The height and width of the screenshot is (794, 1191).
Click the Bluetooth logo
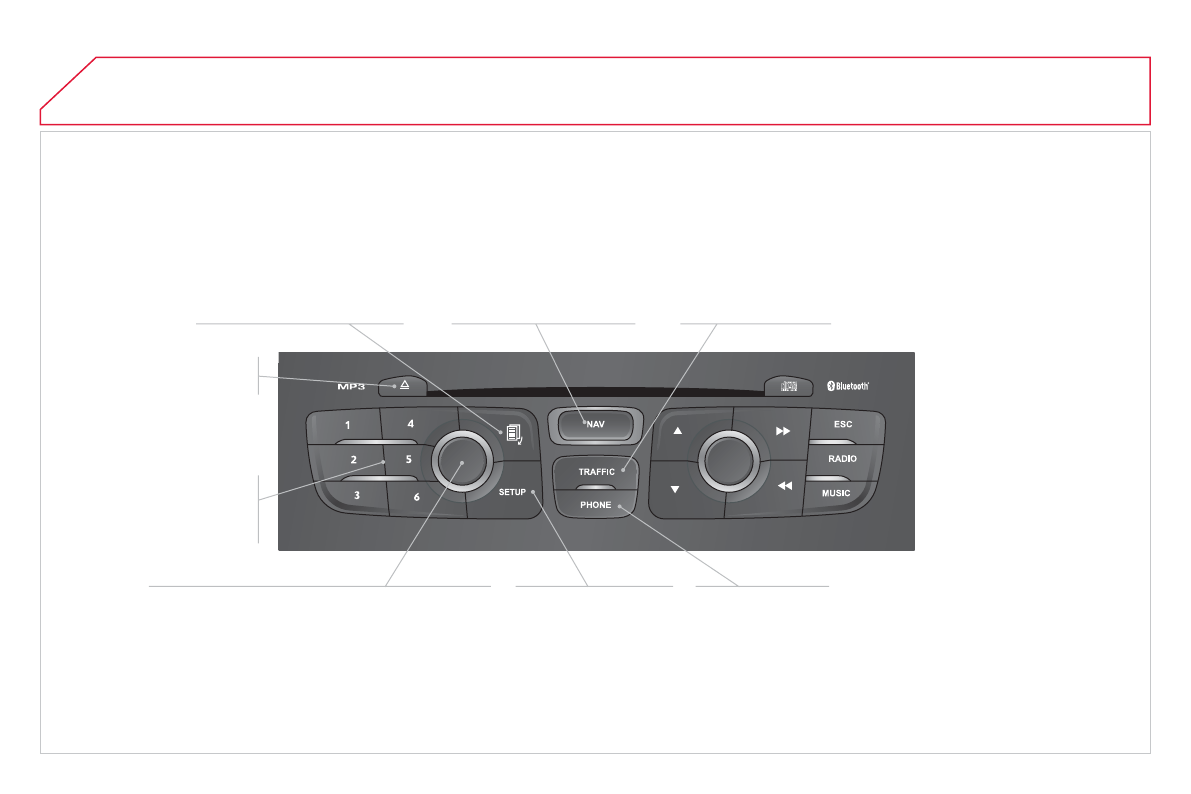tap(848, 386)
